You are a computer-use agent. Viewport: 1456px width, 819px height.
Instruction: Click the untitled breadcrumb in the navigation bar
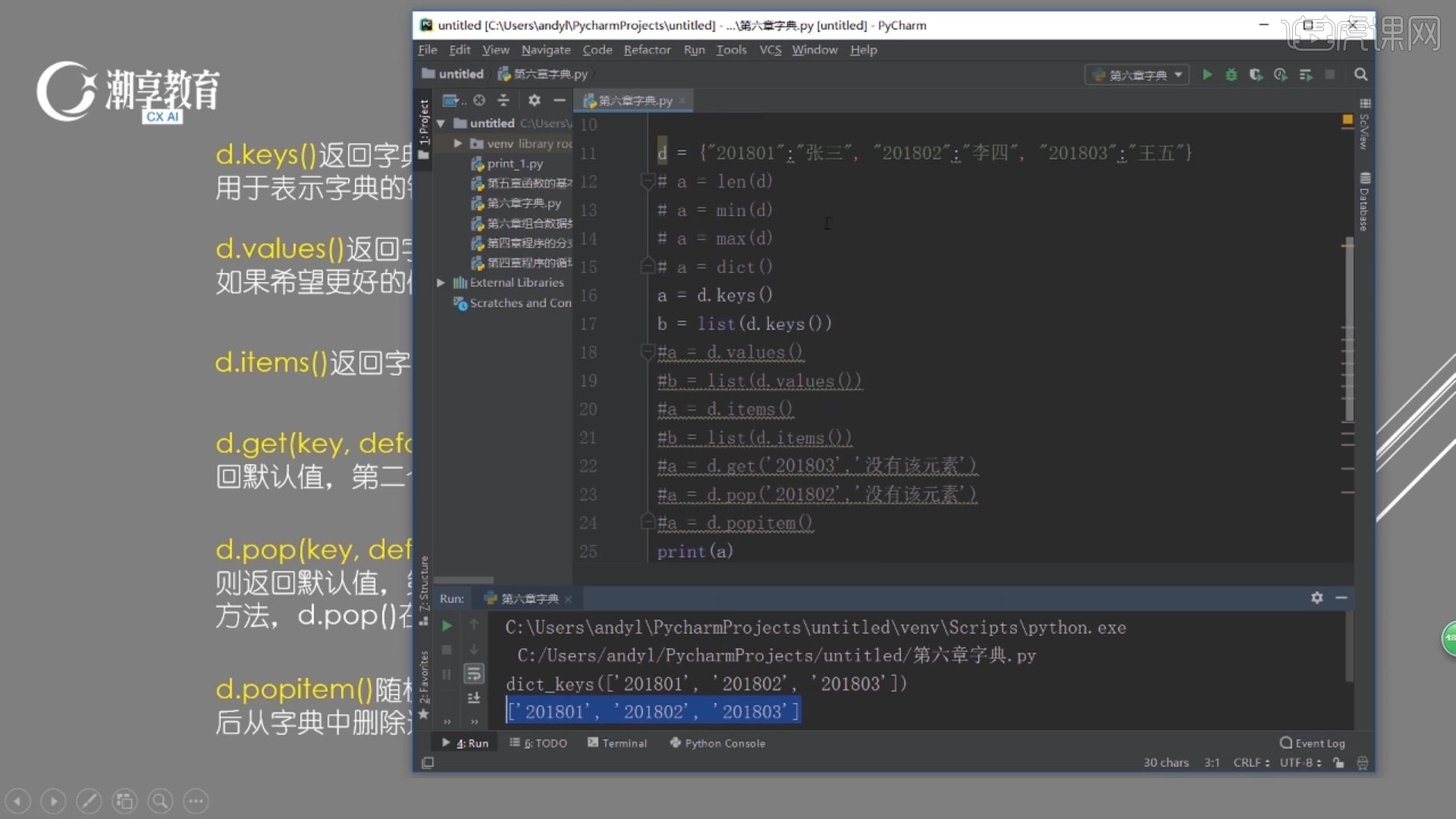[x=453, y=74]
